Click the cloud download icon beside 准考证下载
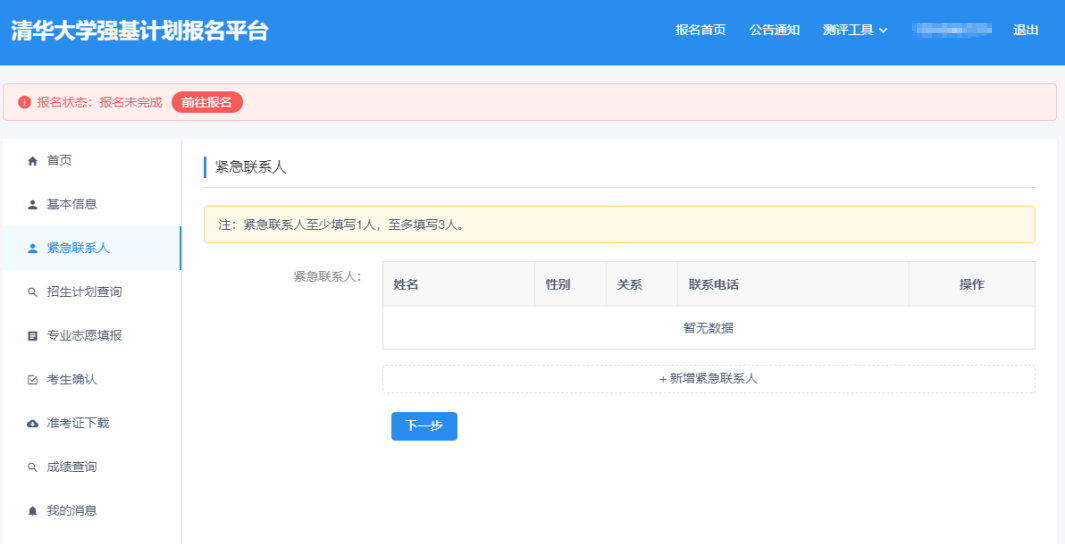The height and width of the screenshot is (544, 1065). click(x=32, y=424)
